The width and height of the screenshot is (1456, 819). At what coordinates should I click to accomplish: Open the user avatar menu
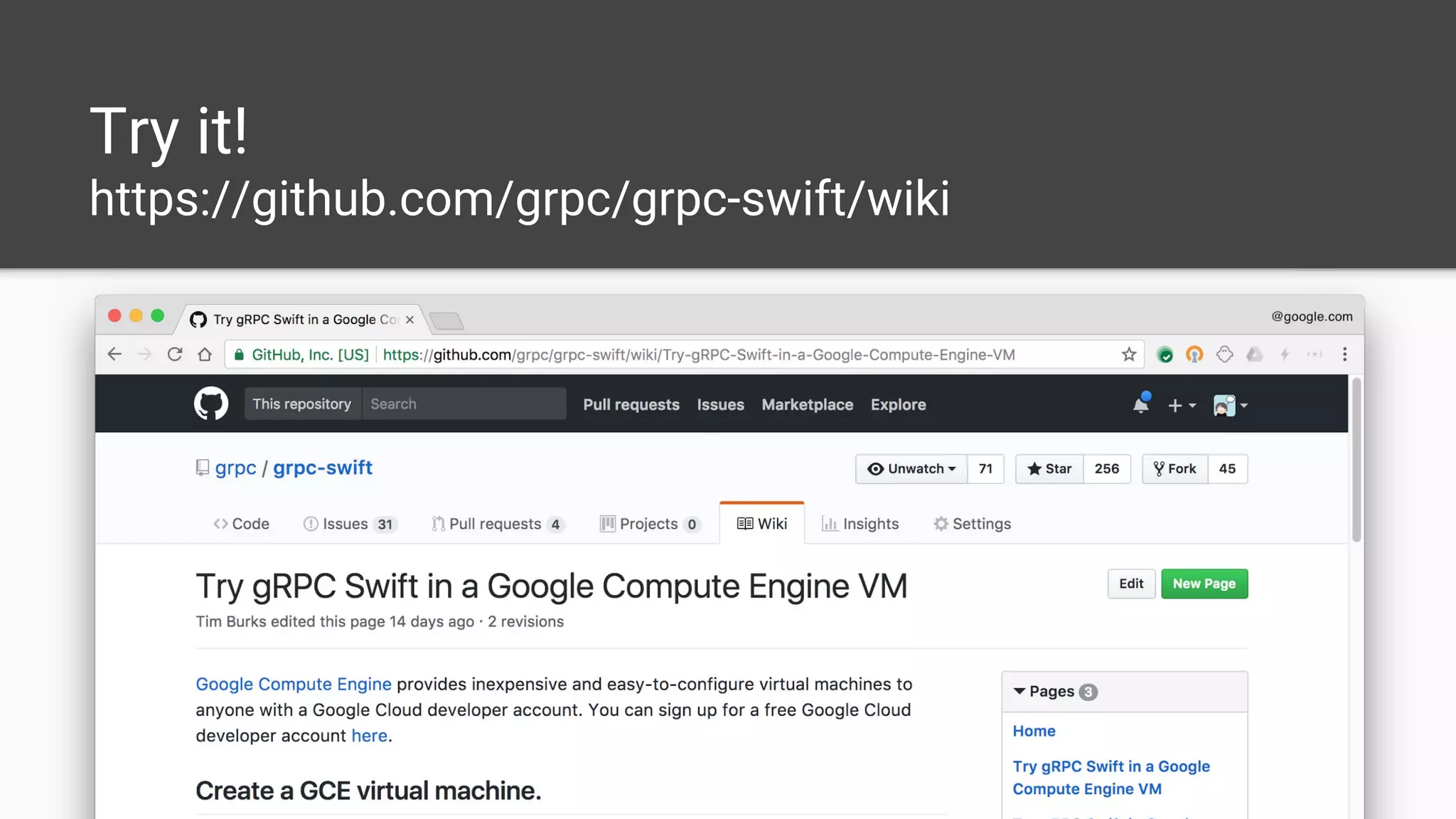click(x=1230, y=405)
